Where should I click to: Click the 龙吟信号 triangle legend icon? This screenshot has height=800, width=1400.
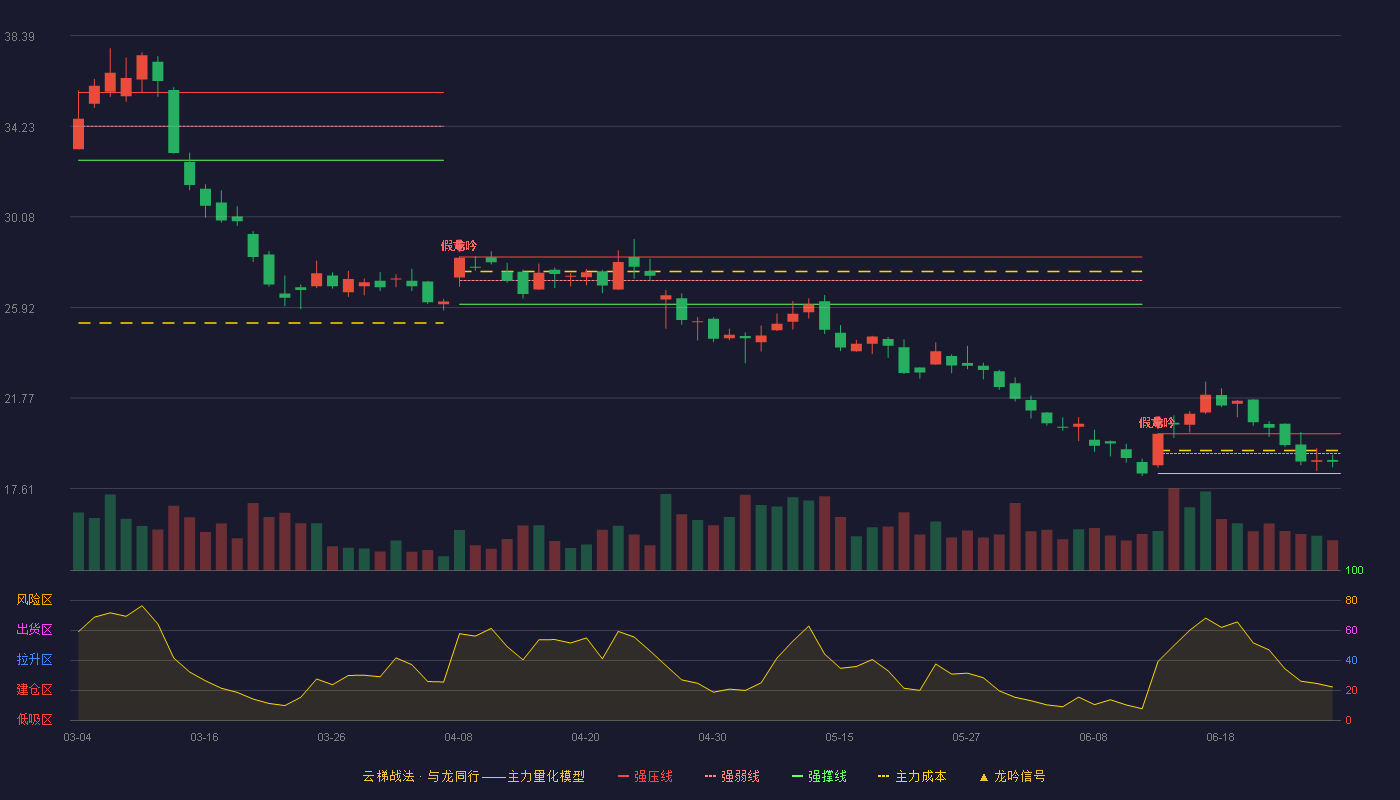point(984,777)
